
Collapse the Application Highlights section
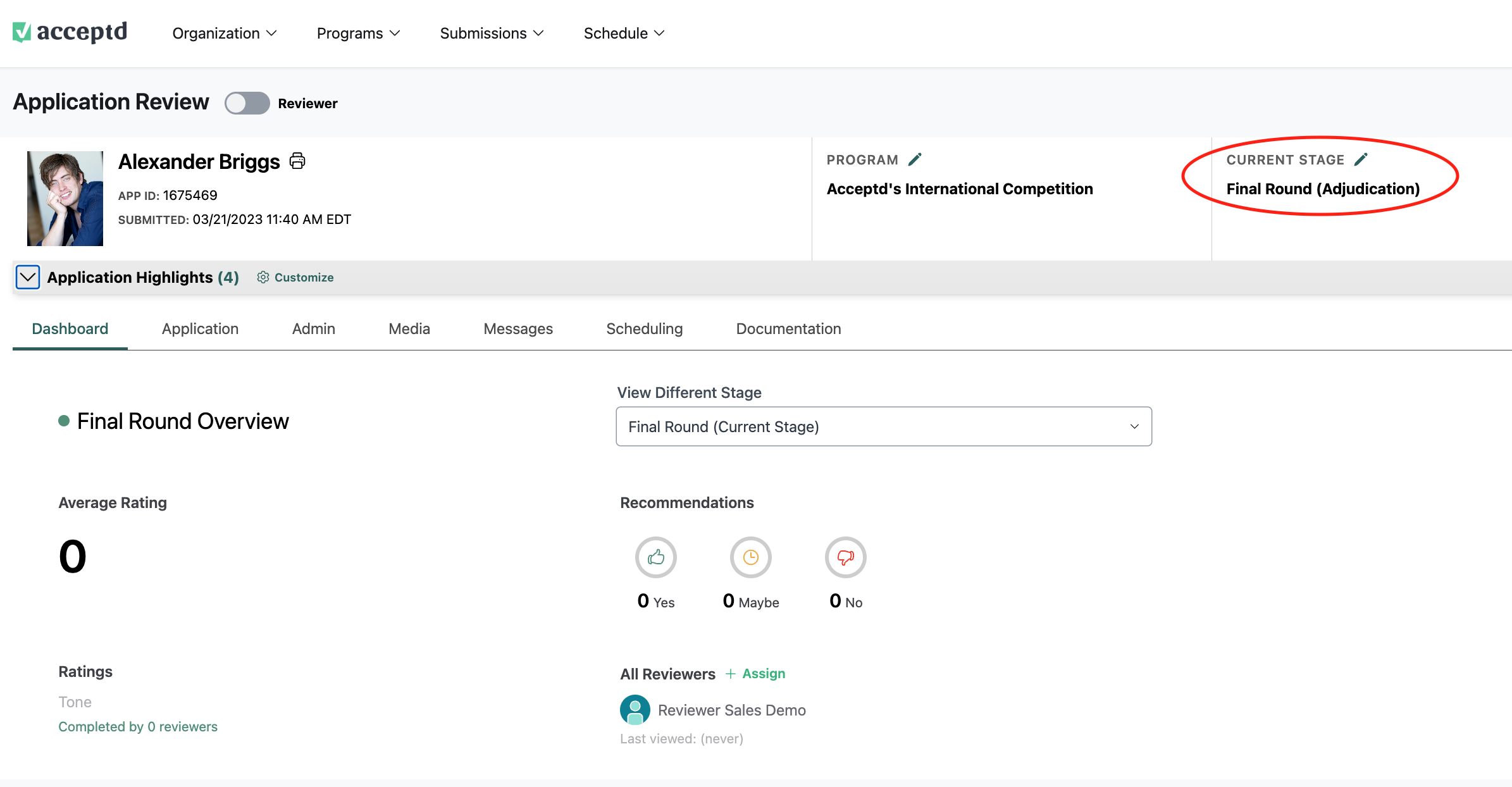(28, 277)
